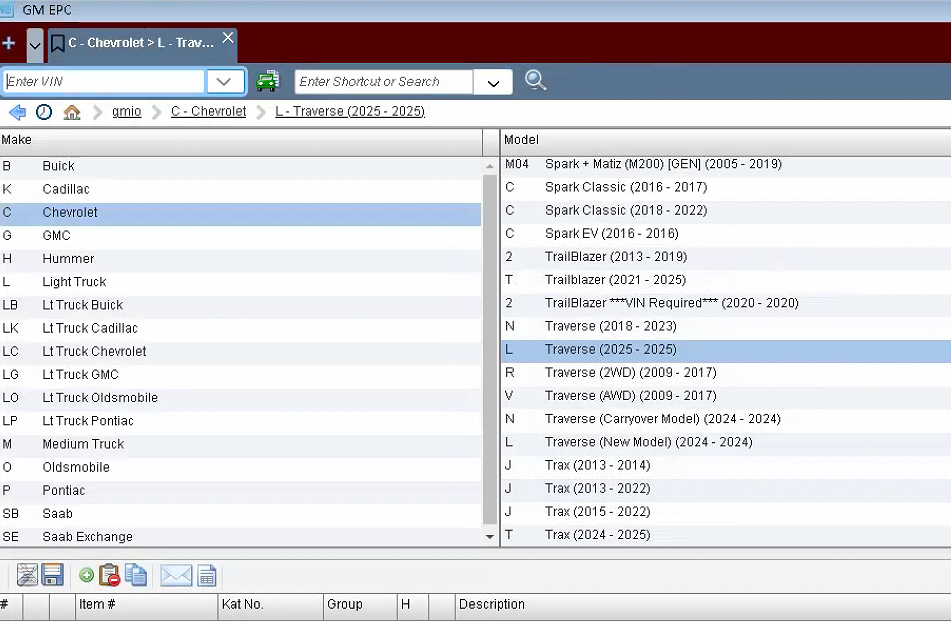The width and height of the screenshot is (951, 621).
Task: Click the clipboard remove item icon
Action: tap(110, 576)
